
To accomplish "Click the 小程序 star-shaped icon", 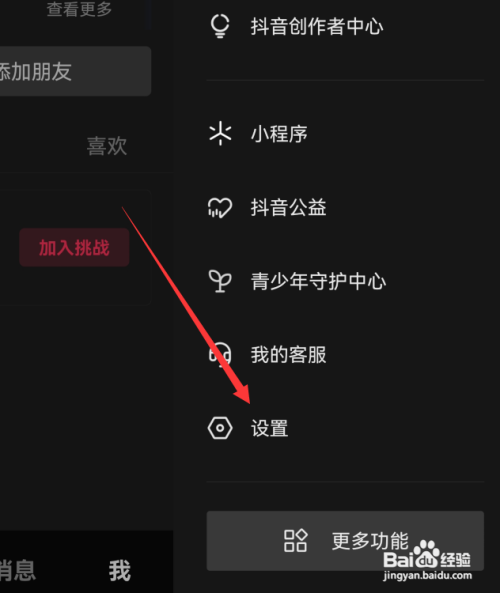I will tap(220, 134).
